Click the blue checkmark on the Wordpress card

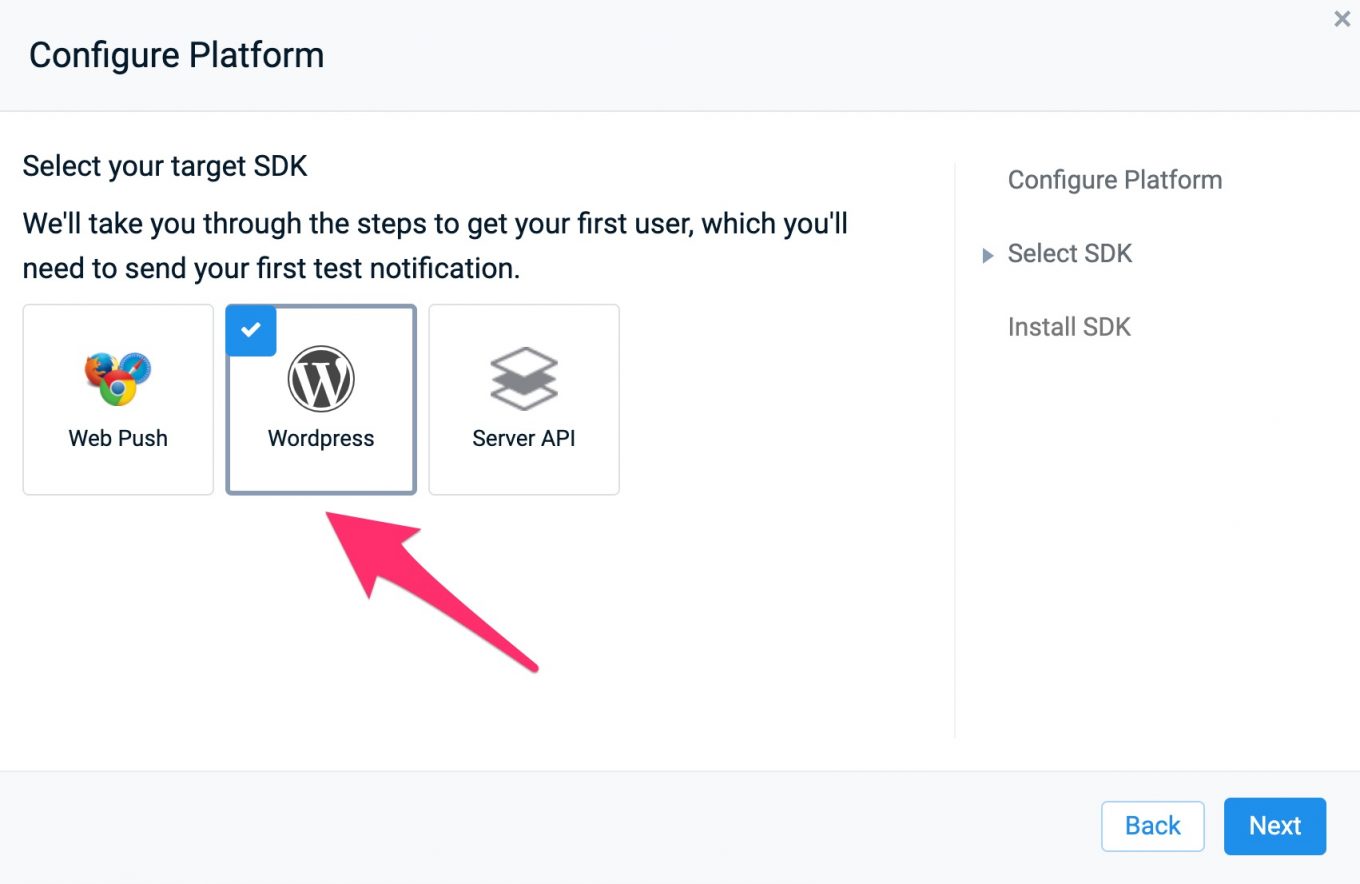point(250,330)
